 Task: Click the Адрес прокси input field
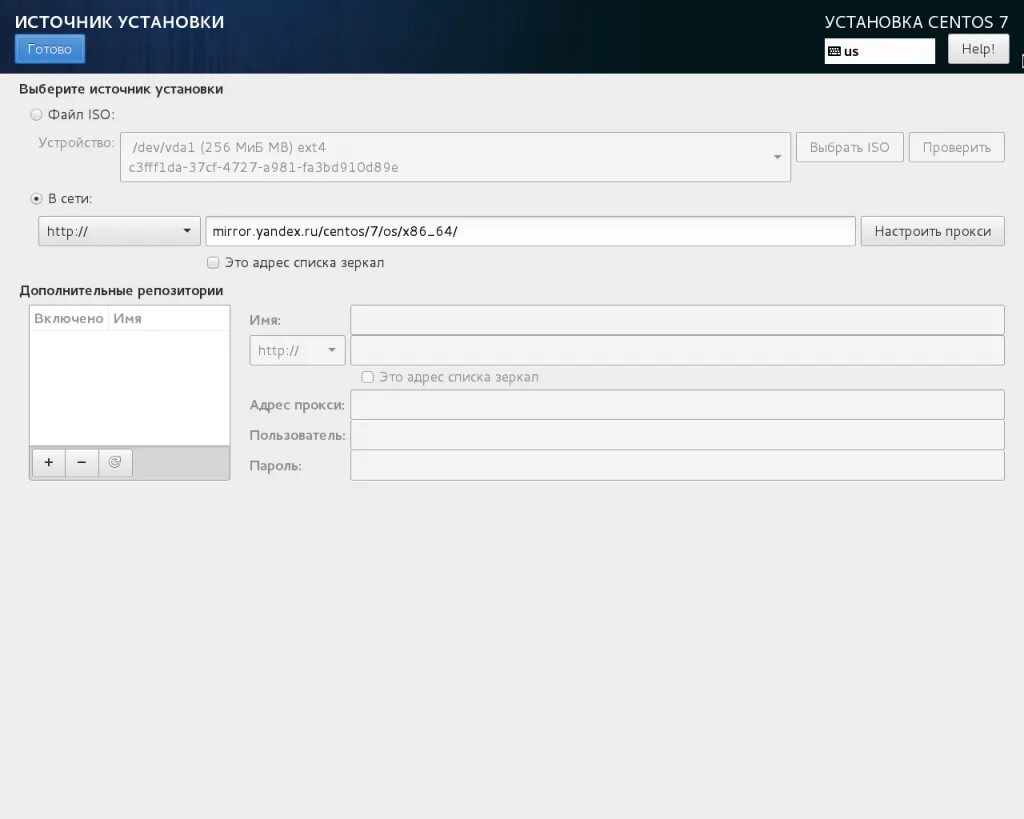(677, 405)
